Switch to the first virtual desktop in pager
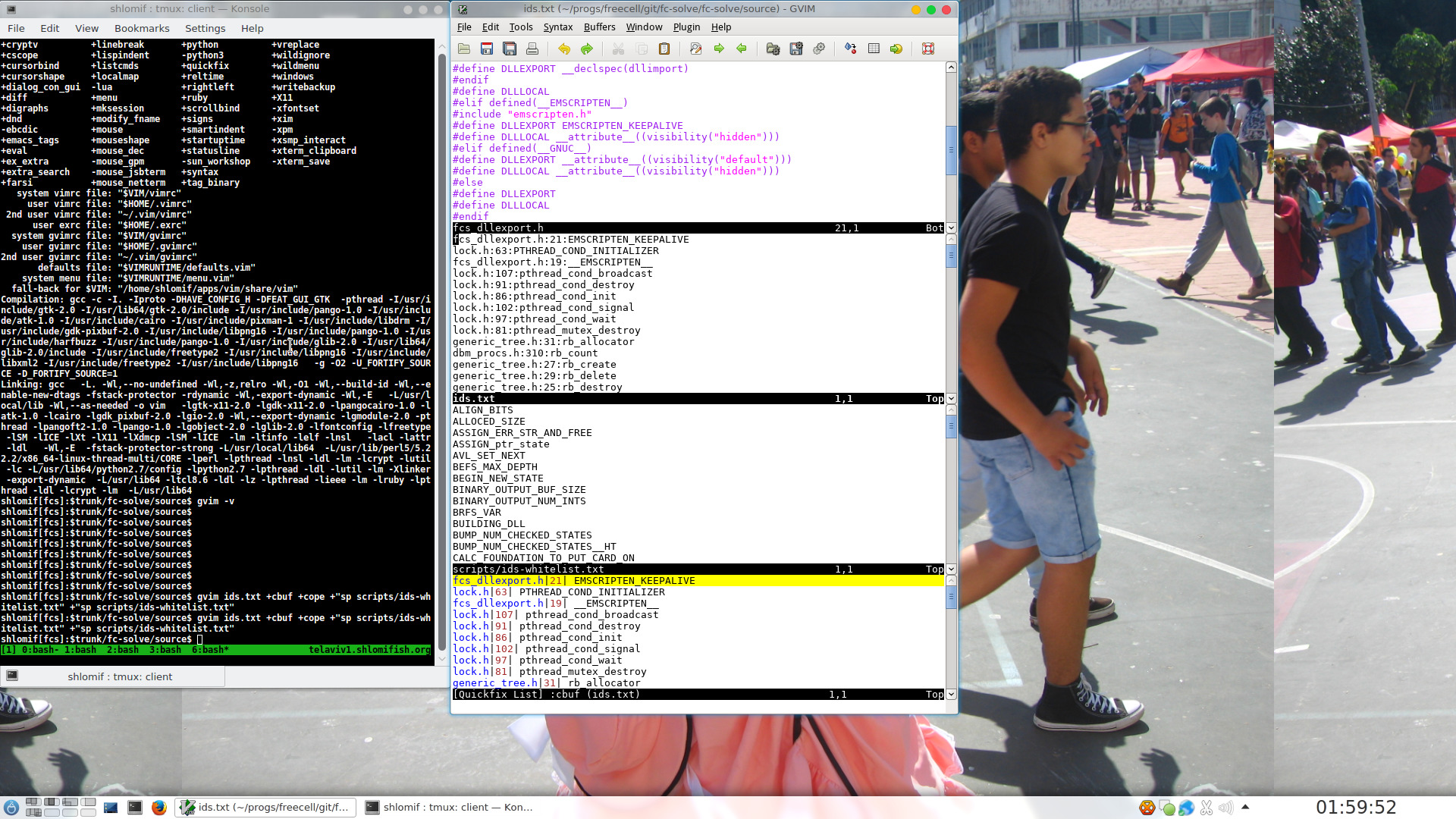 tap(33, 802)
